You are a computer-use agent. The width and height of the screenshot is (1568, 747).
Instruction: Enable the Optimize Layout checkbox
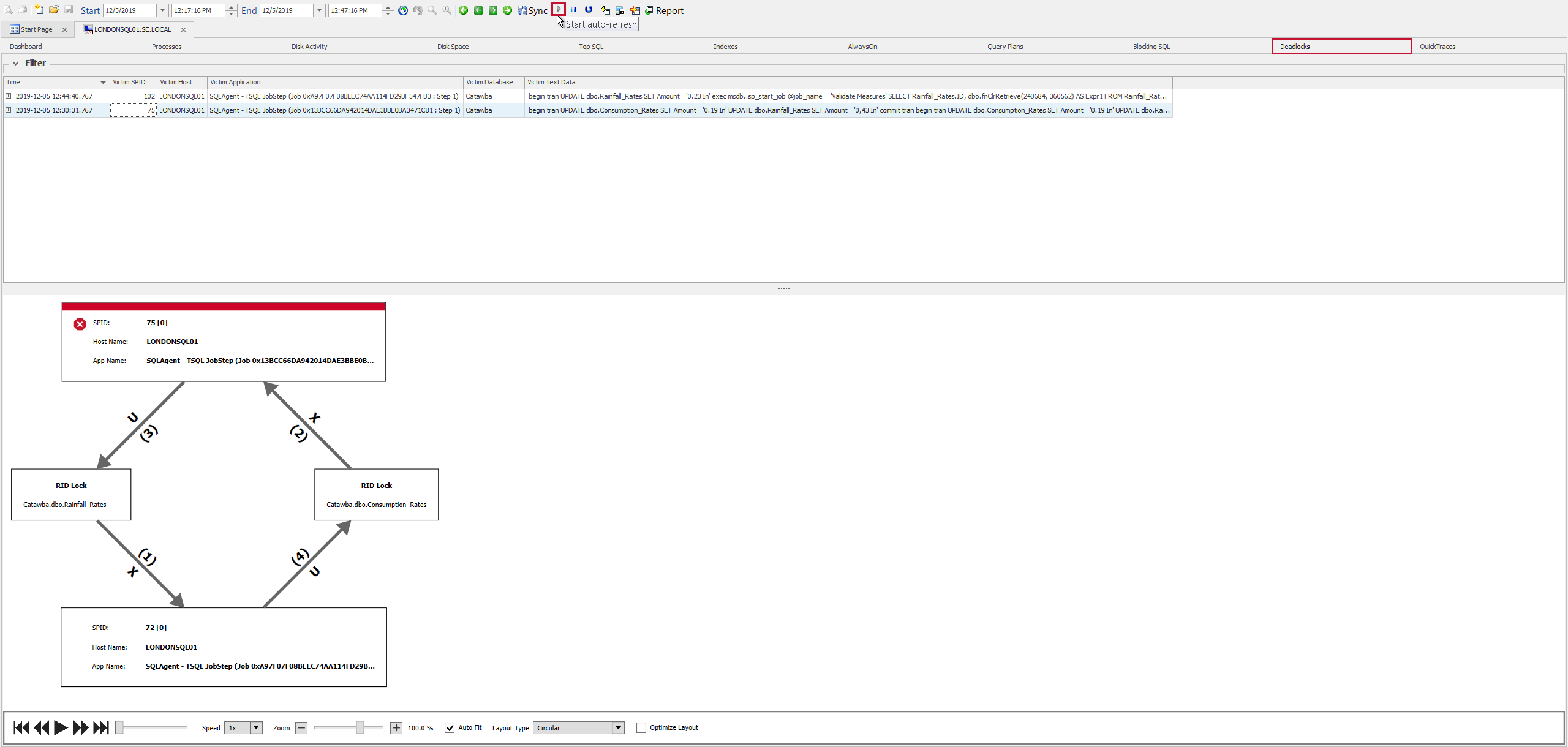pyautogui.click(x=641, y=727)
